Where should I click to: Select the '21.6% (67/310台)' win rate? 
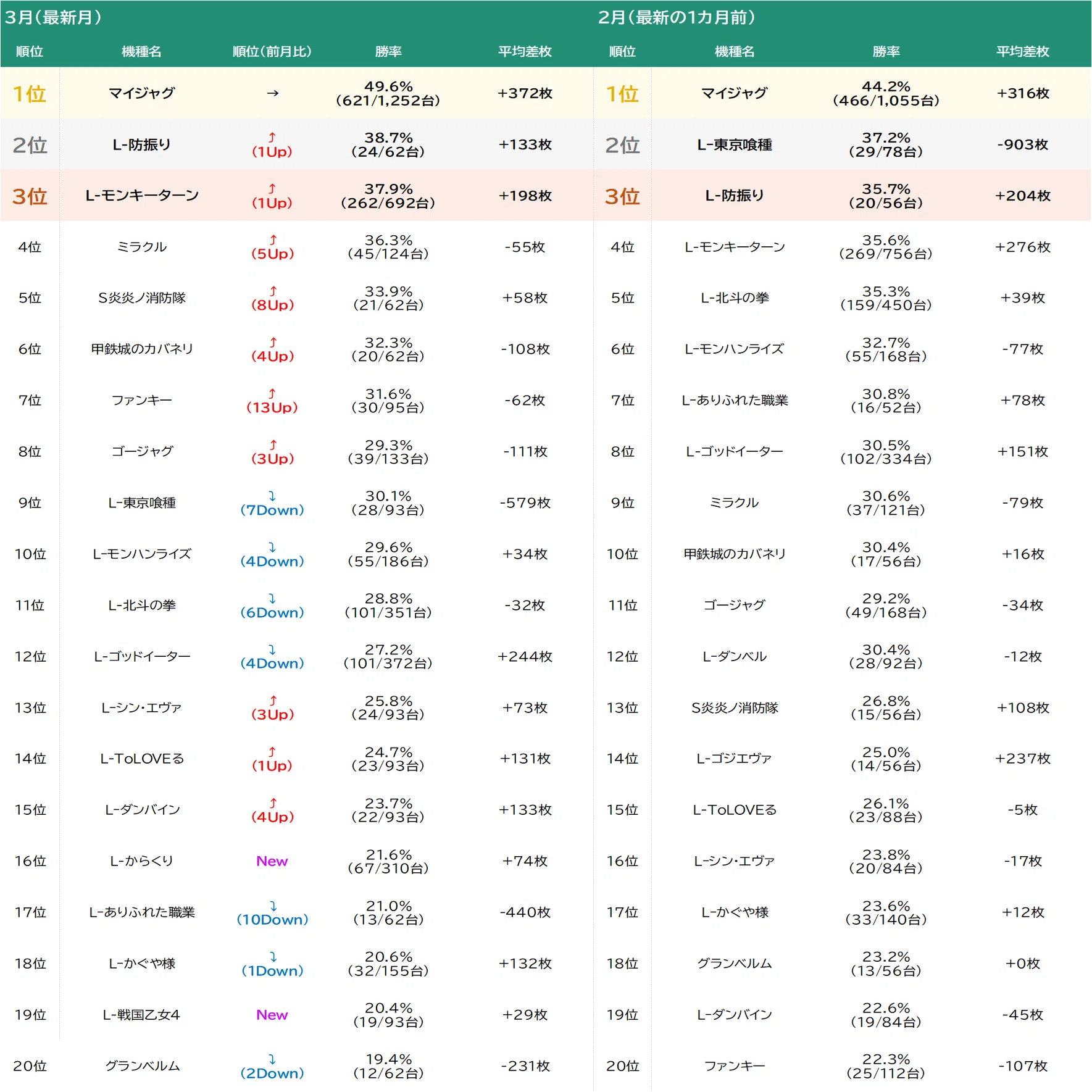pos(388,861)
